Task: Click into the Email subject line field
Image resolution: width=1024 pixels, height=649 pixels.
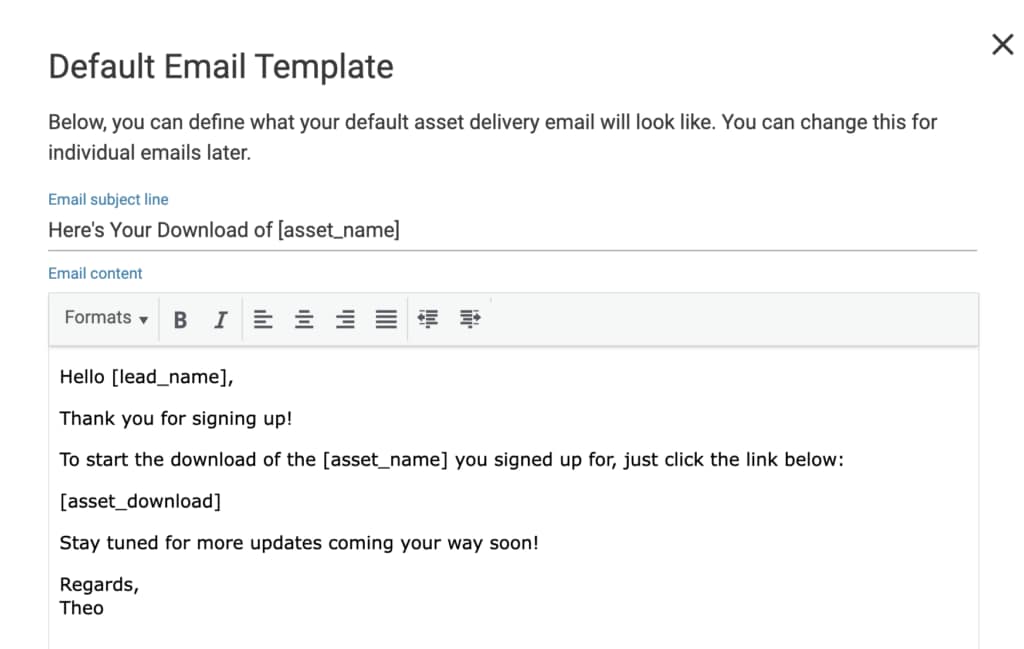Action: point(510,230)
